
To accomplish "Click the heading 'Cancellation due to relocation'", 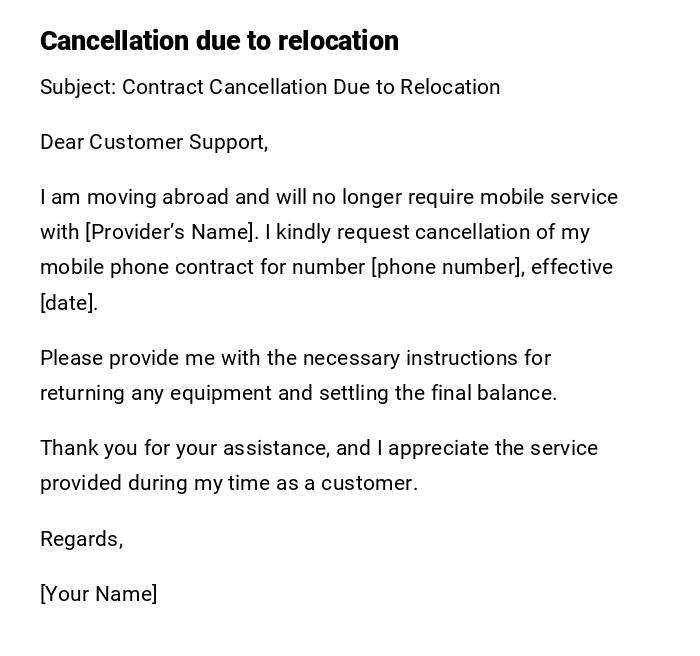I will 219,41.
